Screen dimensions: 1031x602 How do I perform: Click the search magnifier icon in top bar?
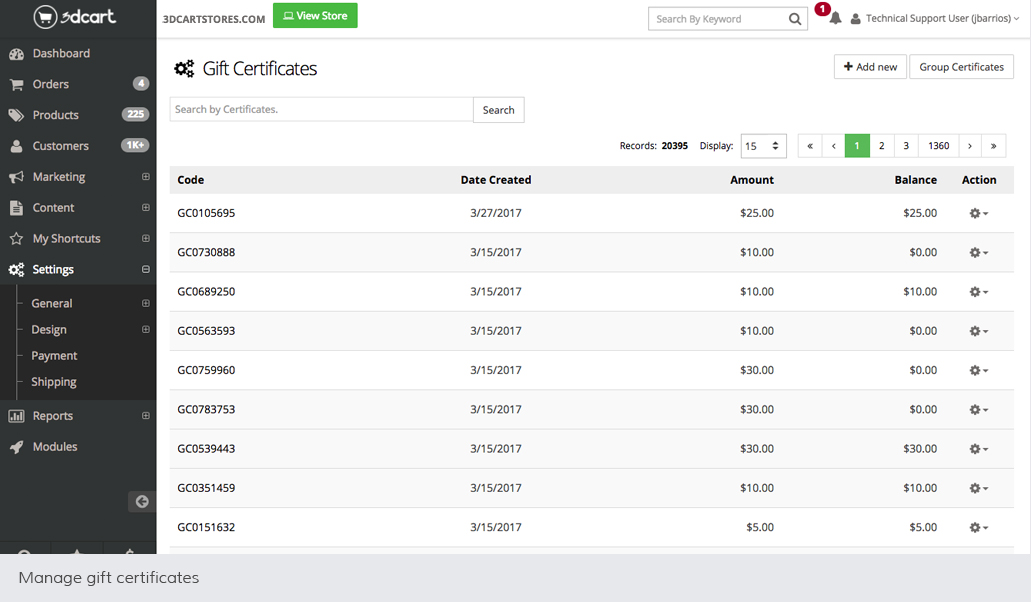(795, 19)
